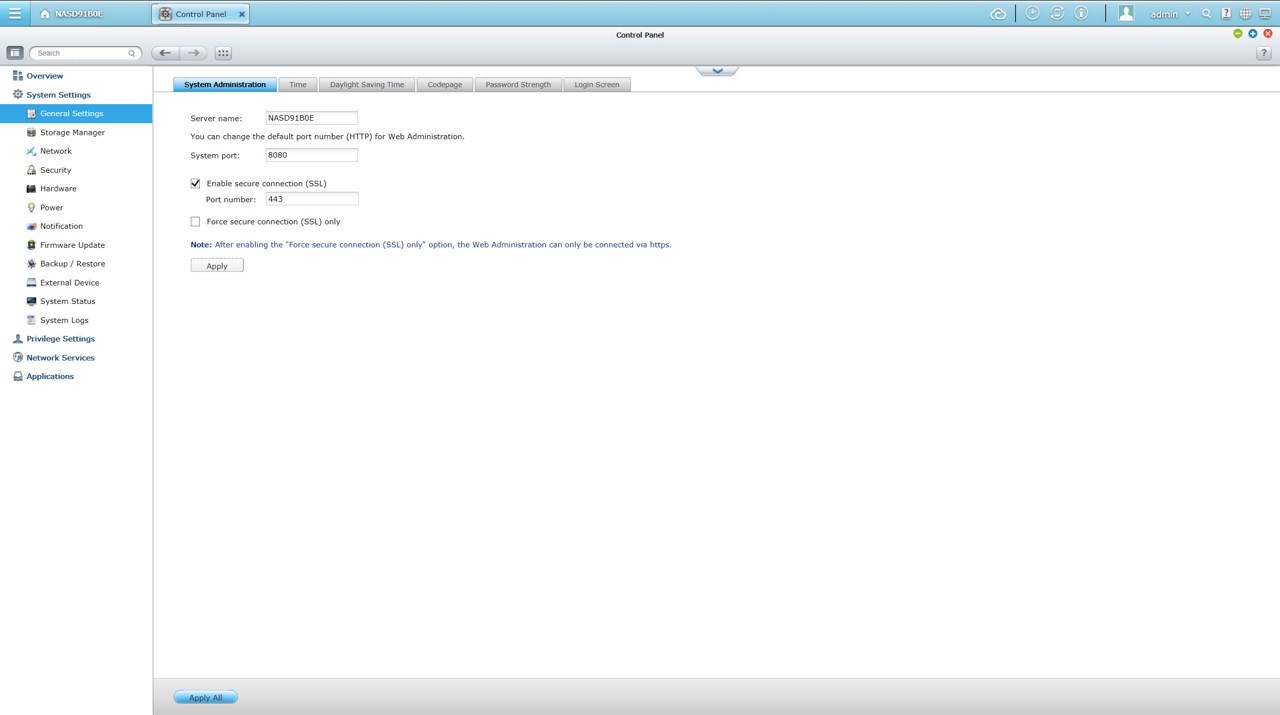The image size is (1280, 715).
Task: Click the Server name input field
Action: tap(311, 118)
